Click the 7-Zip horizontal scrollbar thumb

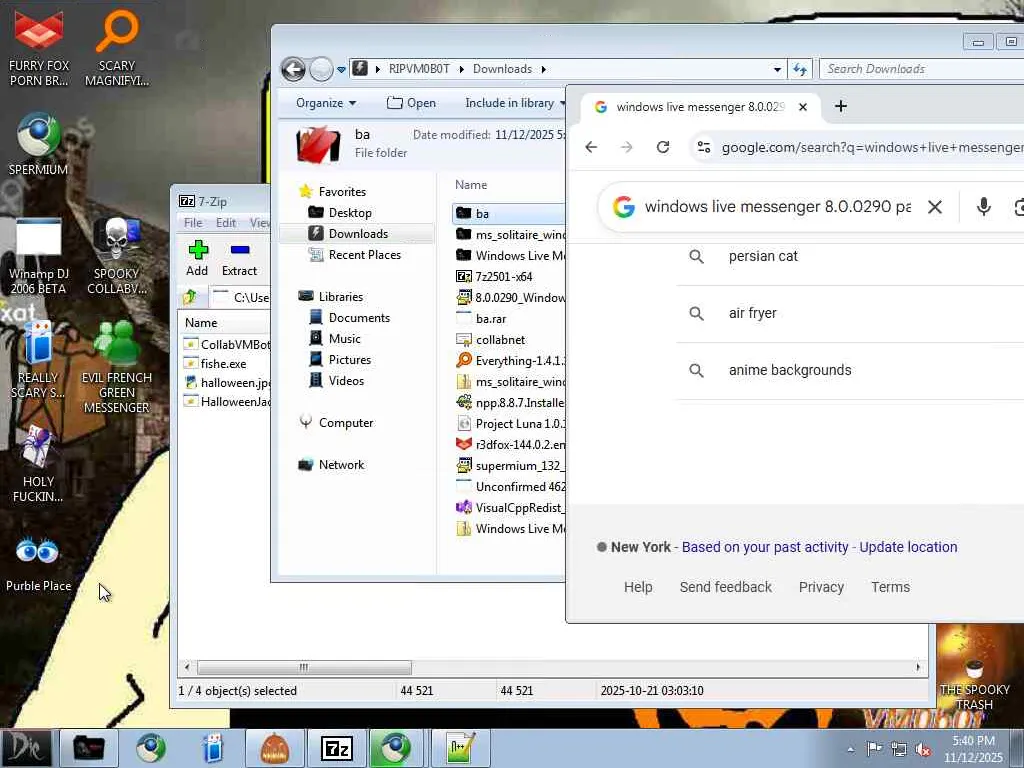point(304,667)
